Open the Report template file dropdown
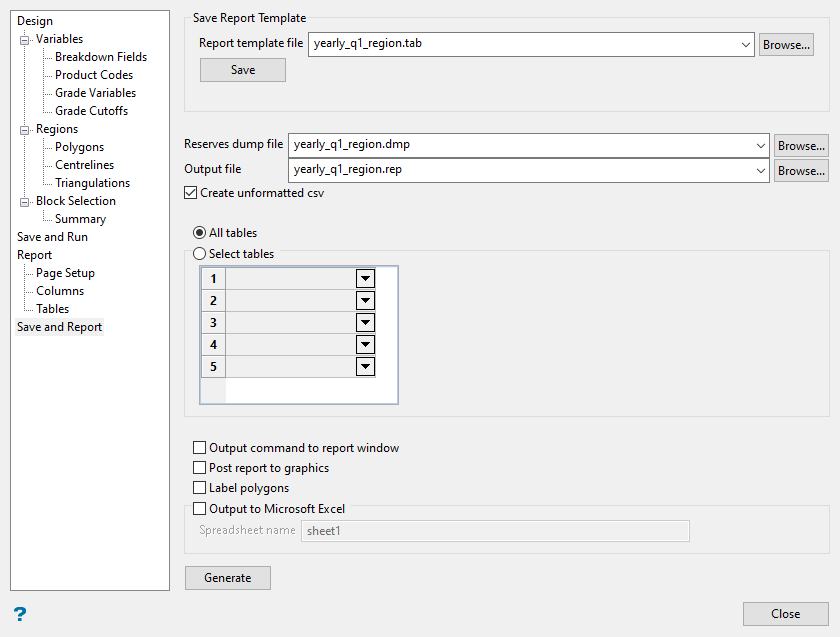 745,44
